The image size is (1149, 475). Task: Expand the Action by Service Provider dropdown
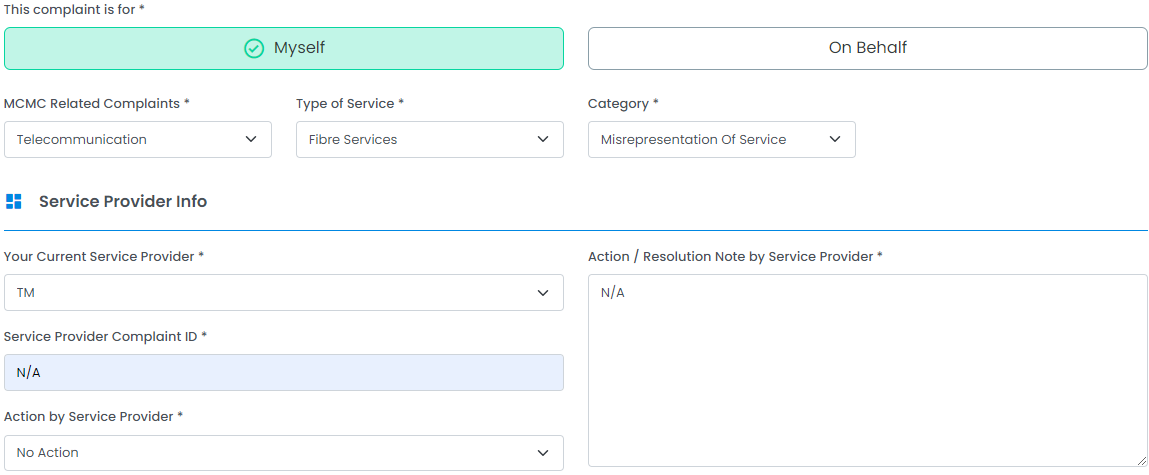[x=283, y=453]
